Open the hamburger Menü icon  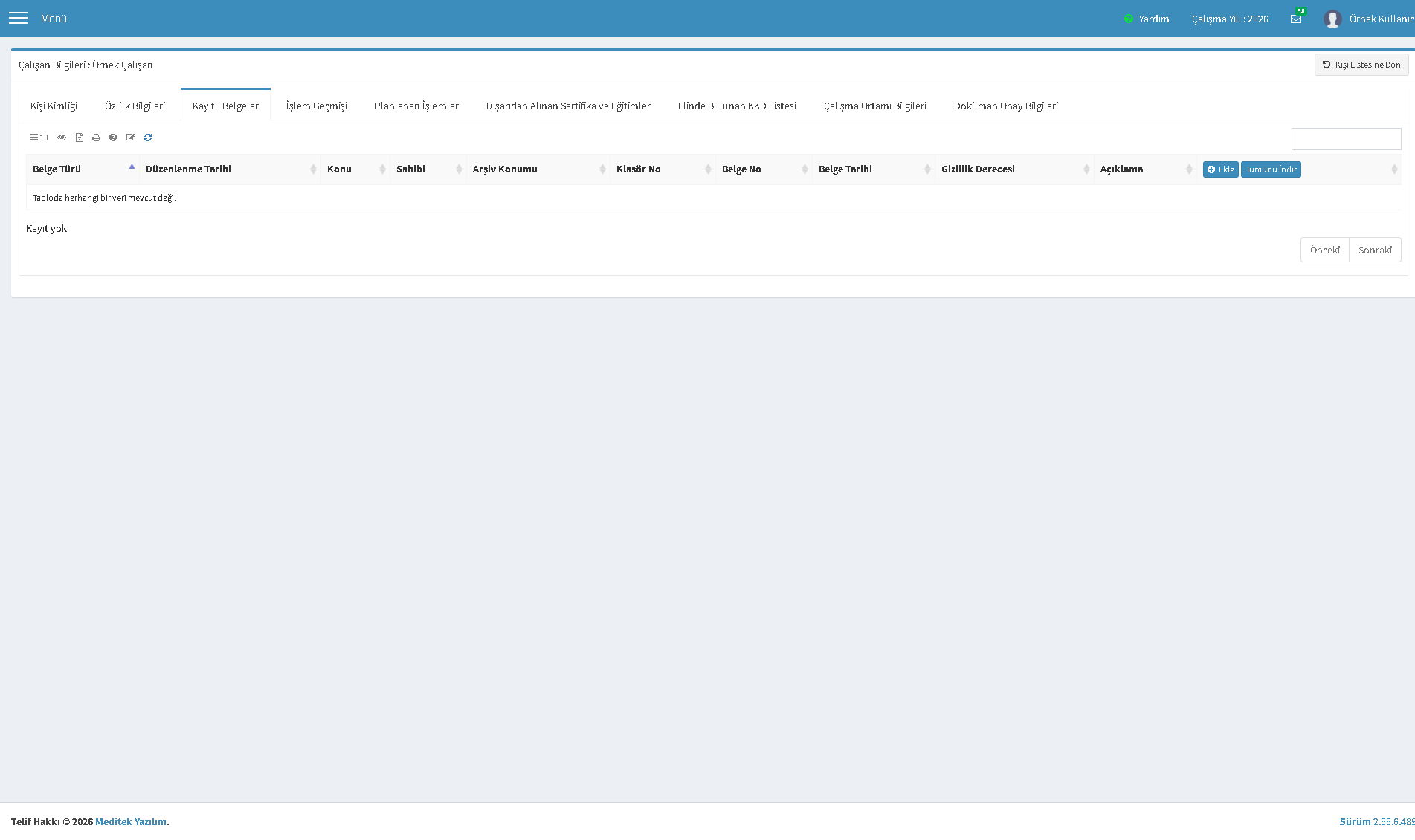point(18,18)
